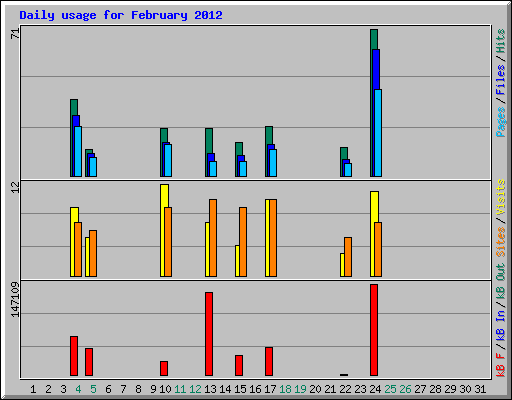Click the y-axis value 71
Image resolution: width=512 pixels, height=400 pixels.
click(15, 34)
